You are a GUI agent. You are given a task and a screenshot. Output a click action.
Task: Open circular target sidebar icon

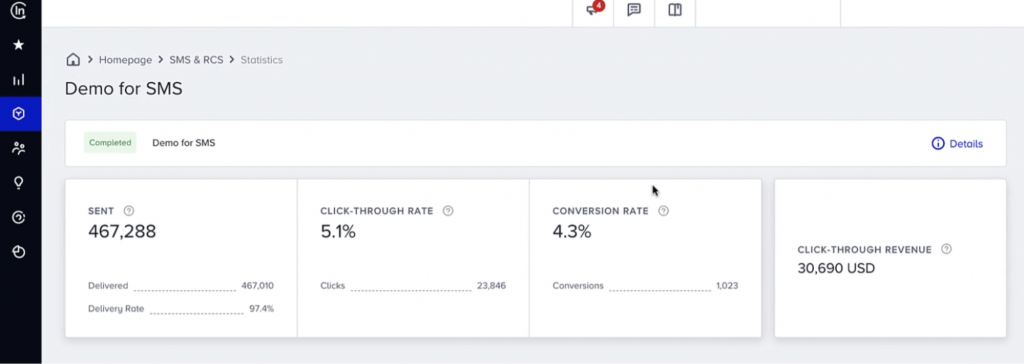[x=19, y=218]
